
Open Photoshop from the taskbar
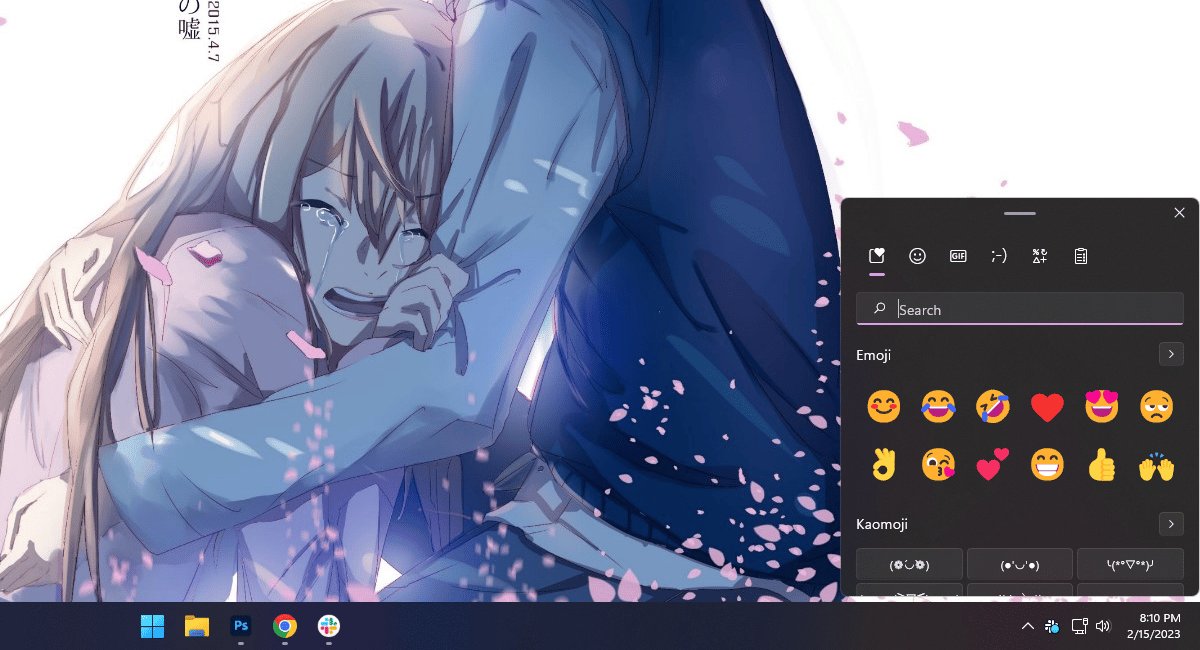[x=241, y=626]
